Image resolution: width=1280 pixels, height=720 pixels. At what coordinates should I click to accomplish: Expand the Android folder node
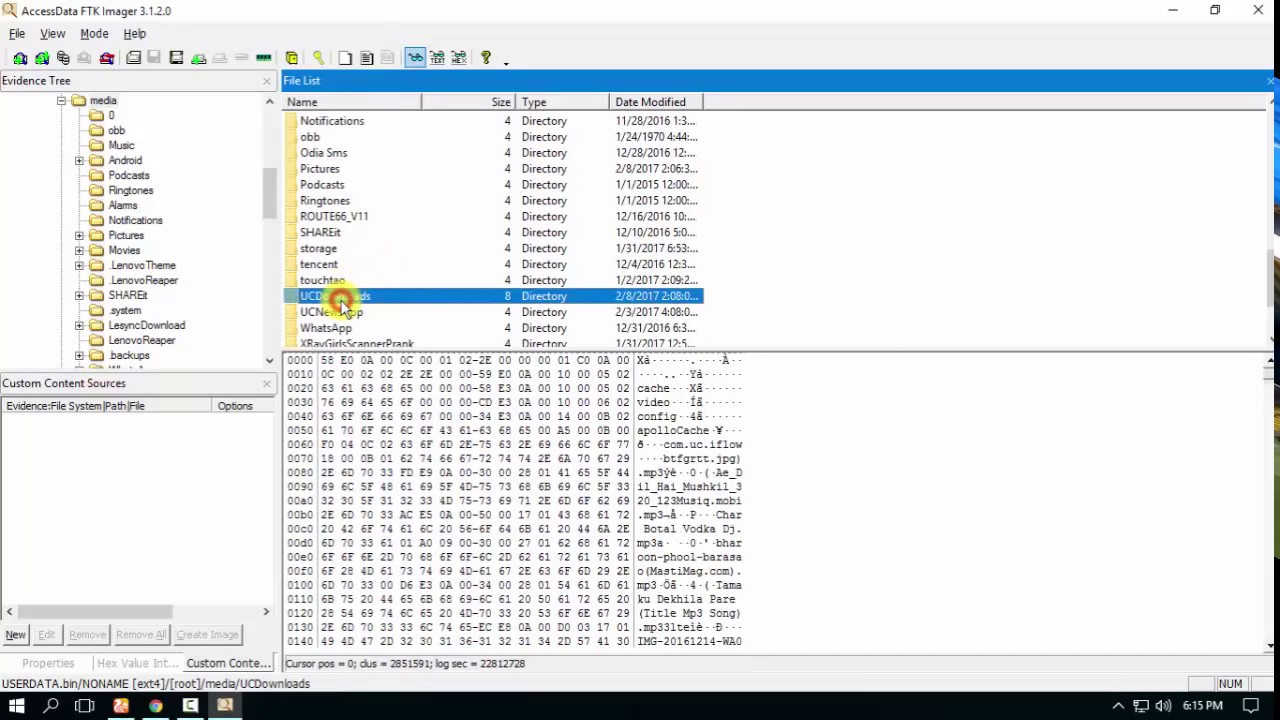(x=79, y=161)
